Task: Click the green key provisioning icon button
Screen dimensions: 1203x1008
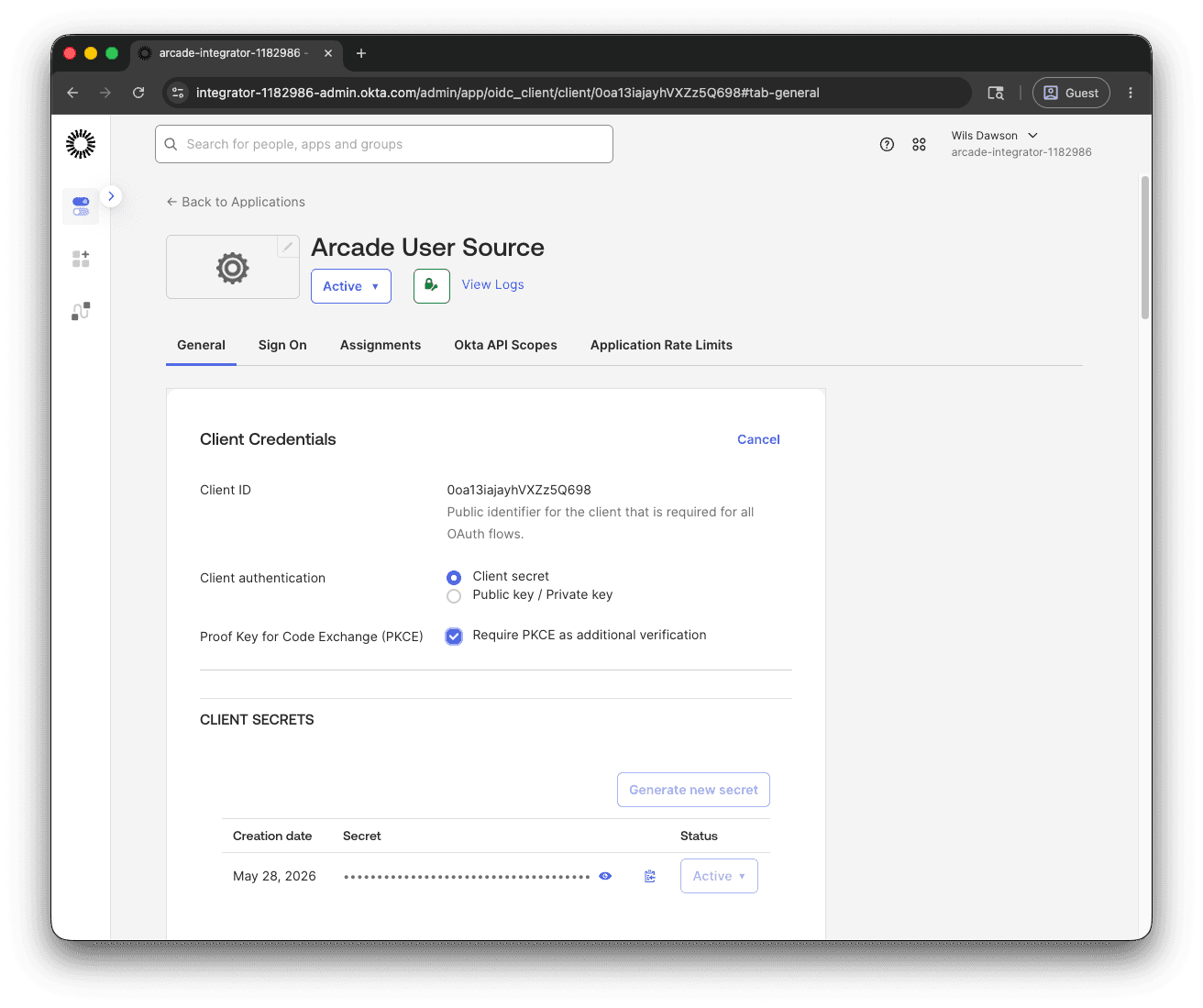Action: pyautogui.click(x=432, y=286)
